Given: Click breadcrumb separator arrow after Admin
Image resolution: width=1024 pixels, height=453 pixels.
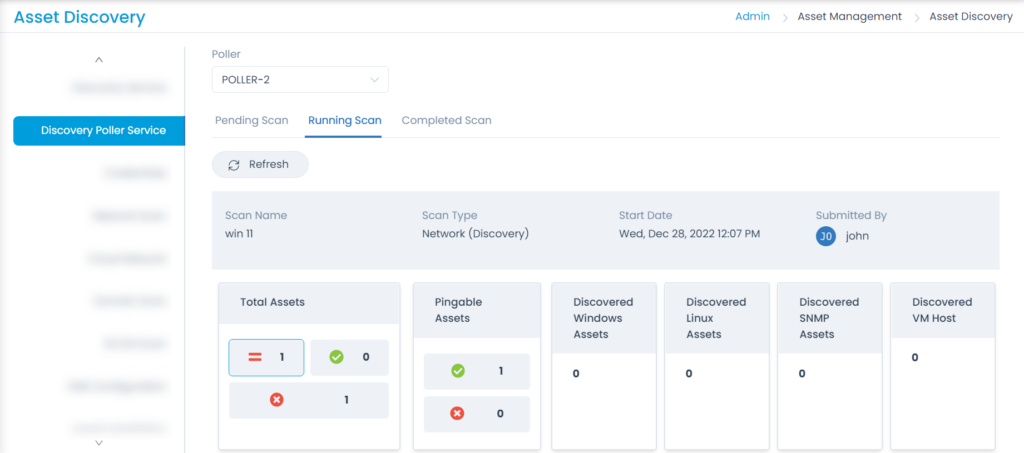Looking at the screenshot, I should click(x=785, y=18).
